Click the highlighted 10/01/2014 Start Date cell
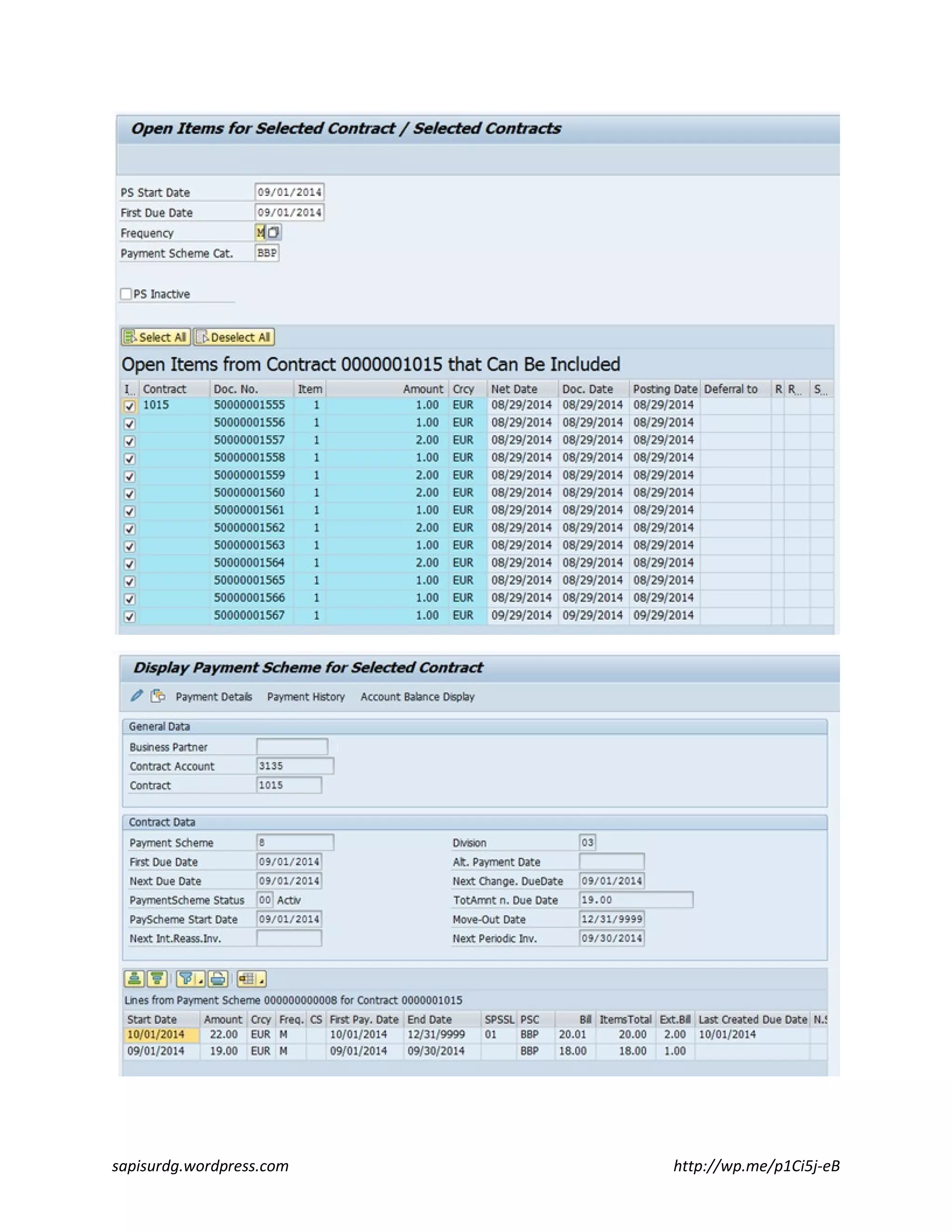Screen dimensions: 952x1232 tap(161, 1034)
